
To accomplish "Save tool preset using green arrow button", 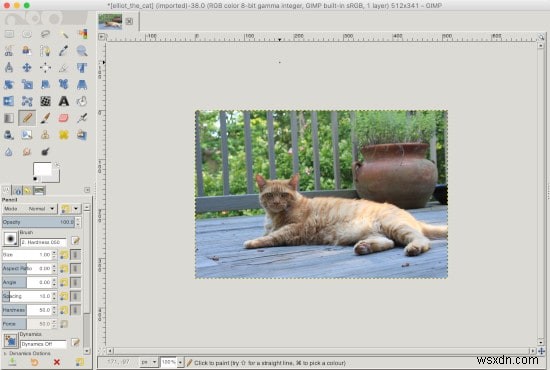I will pos(12,362).
